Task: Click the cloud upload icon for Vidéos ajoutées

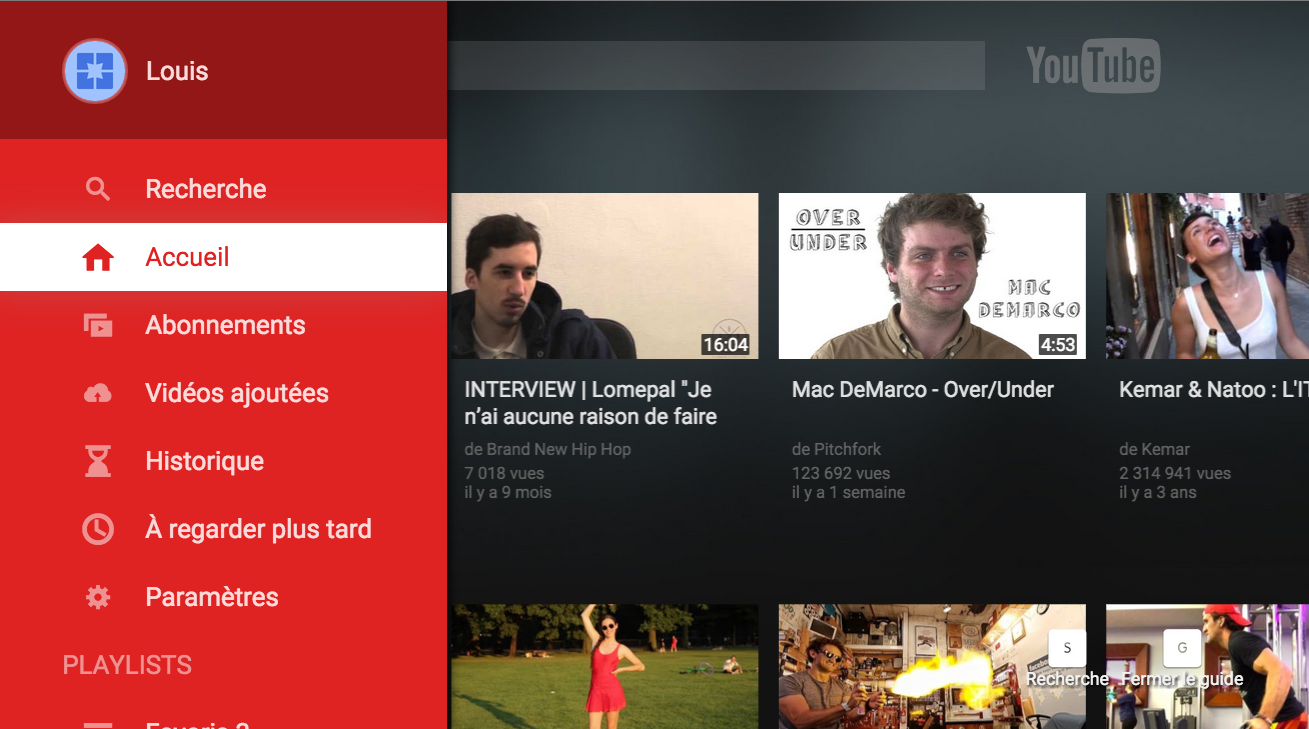Action: click(98, 394)
